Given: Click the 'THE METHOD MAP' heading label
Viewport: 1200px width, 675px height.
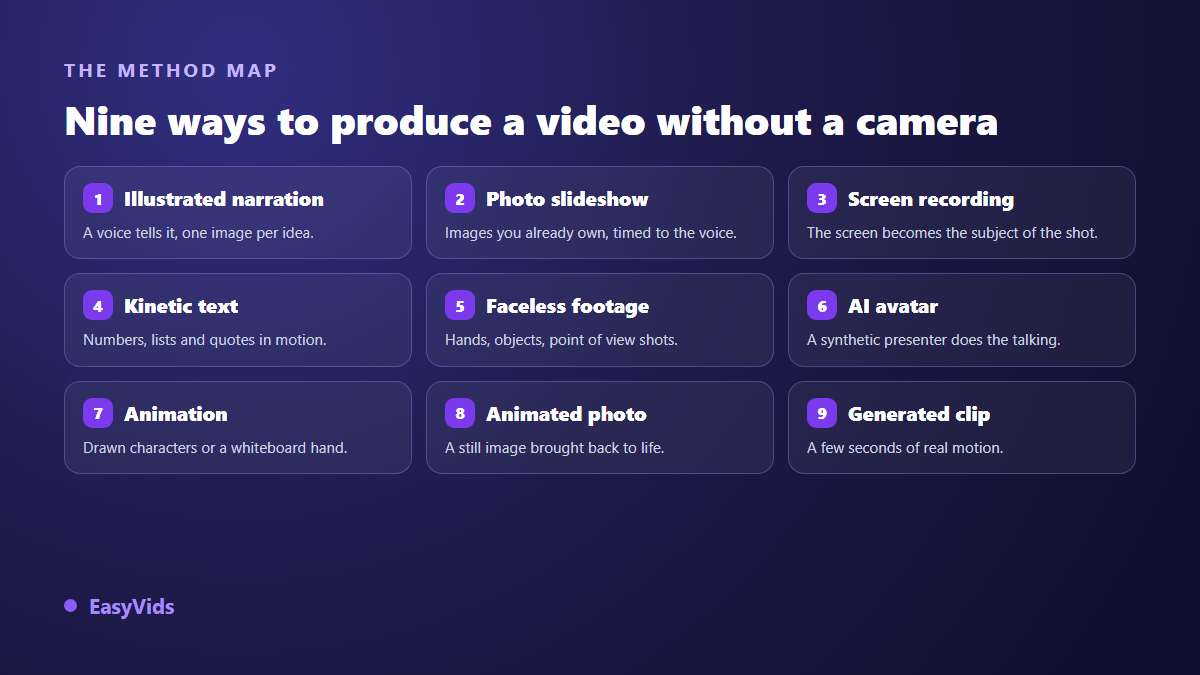Looking at the screenshot, I should [171, 71].
